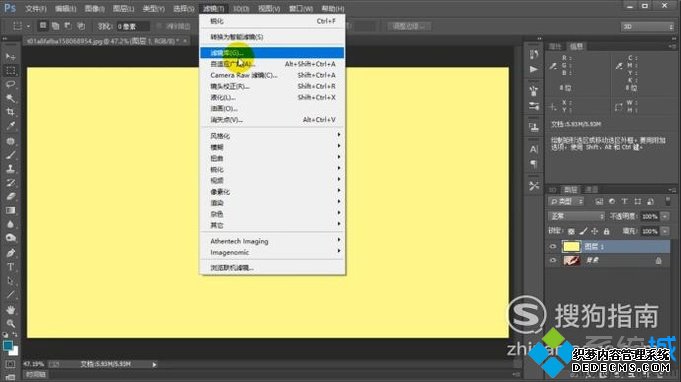Select the Dodge tool
Screen dimensions: 681x382
pyautogui.click(x=10, y=238)
